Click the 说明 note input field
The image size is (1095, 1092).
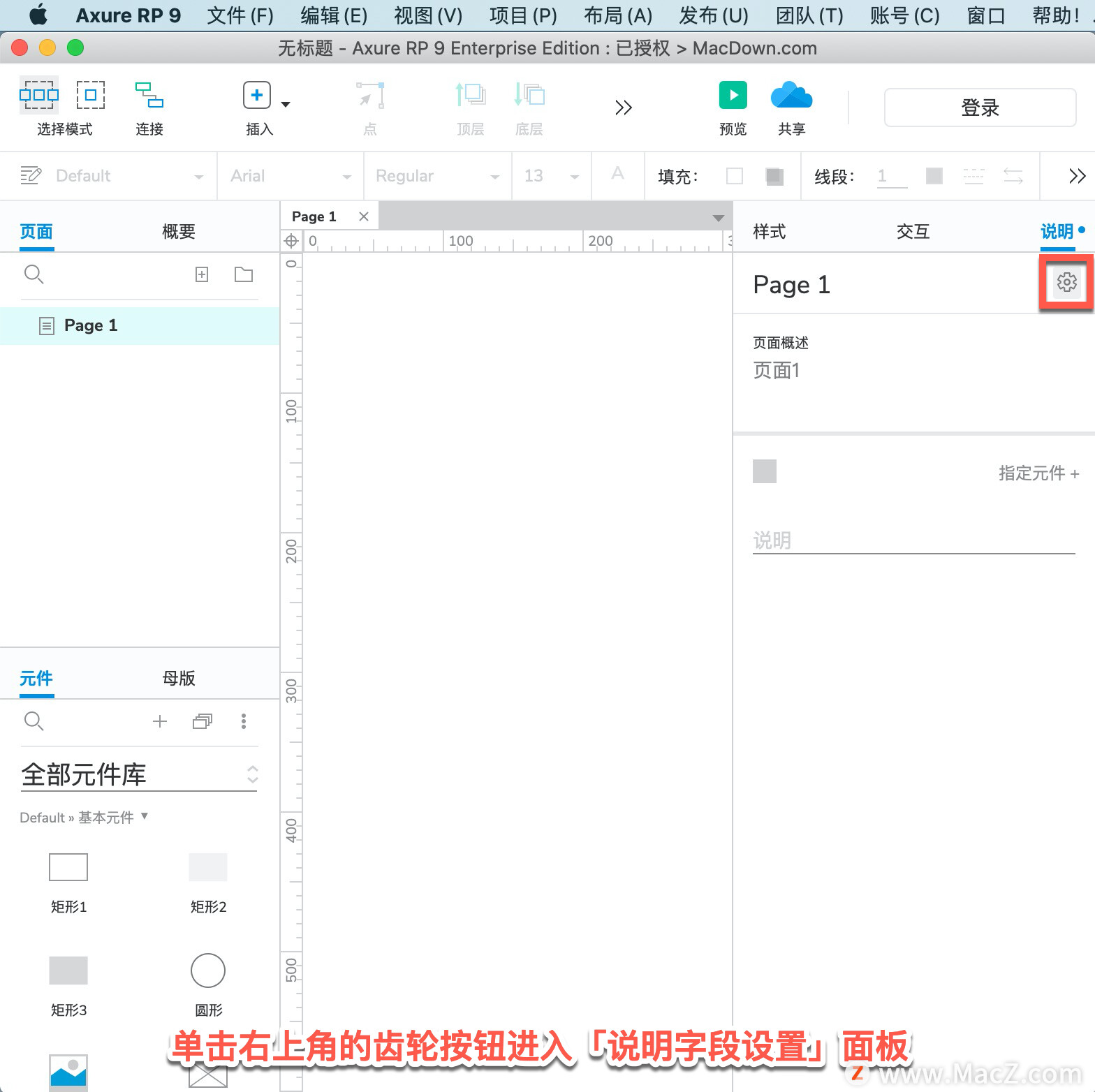pos(913,540)
